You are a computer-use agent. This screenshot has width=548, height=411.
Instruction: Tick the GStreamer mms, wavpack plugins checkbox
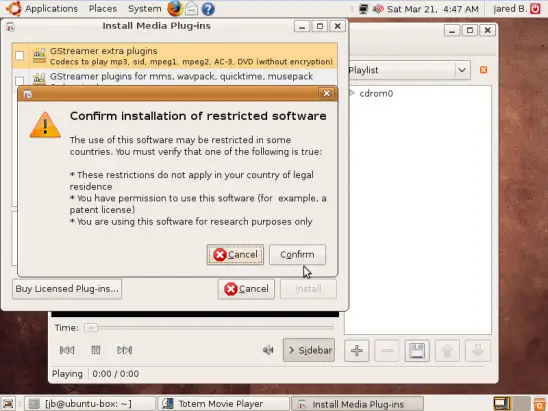[20, 81]
